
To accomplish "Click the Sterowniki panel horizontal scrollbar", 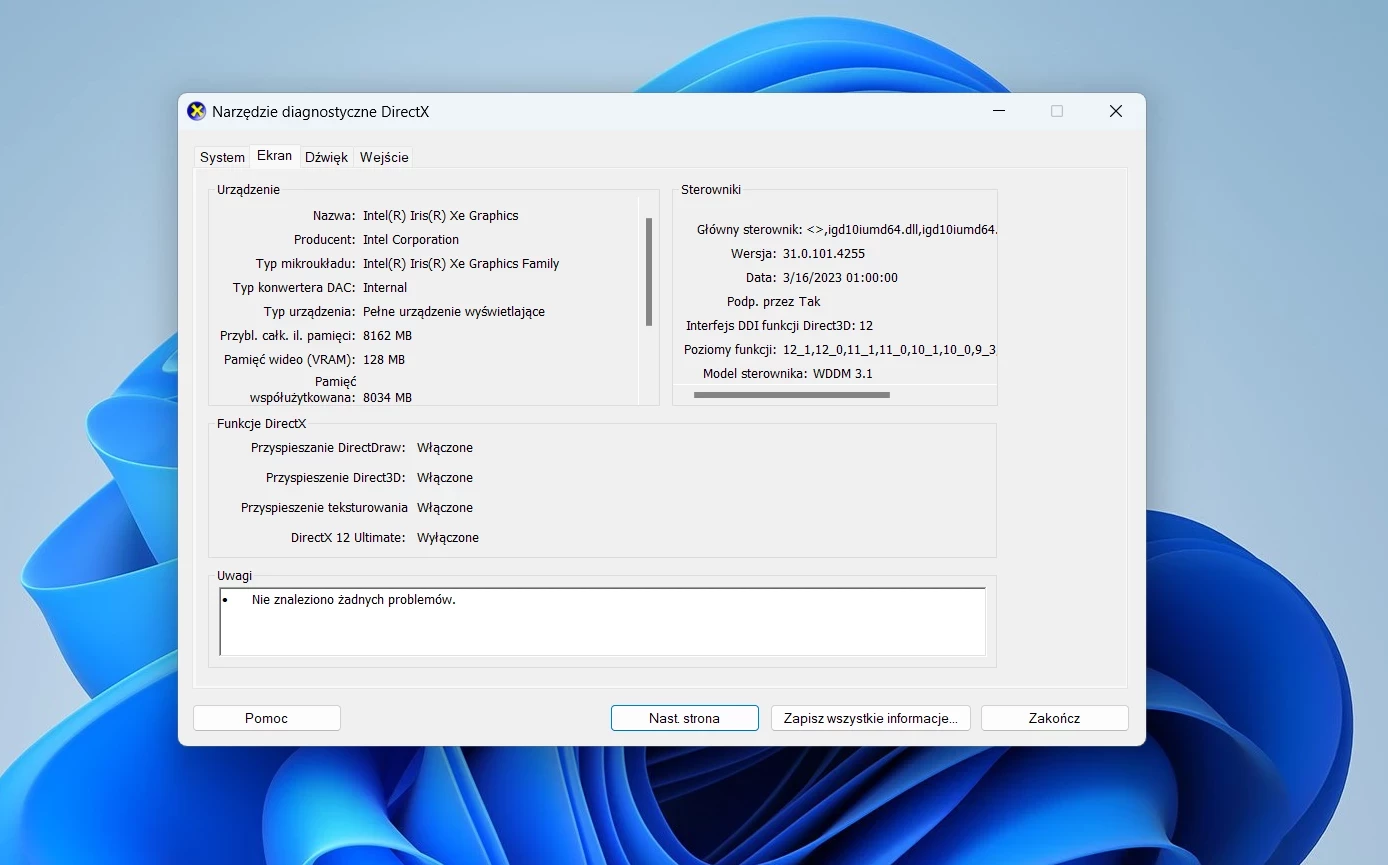I will point(791,395).
